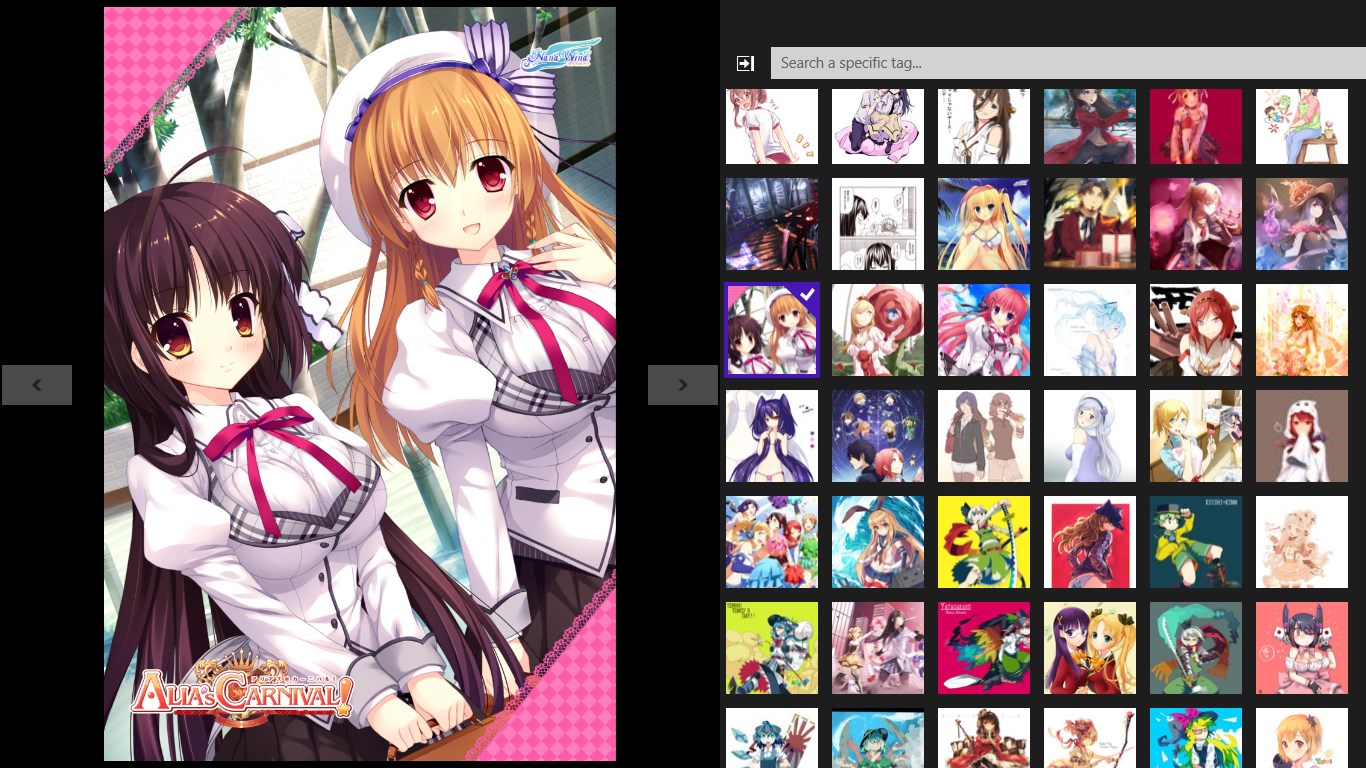The image size is (1366, 768).
Task: Open the blonde girl with red rose thumbnail
Action: [x=877, y=330]
